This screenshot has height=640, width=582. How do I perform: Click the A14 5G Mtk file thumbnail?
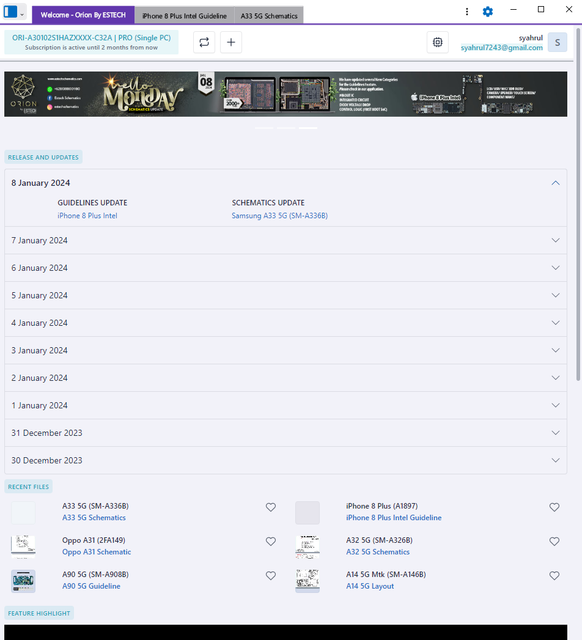(307, 581)
